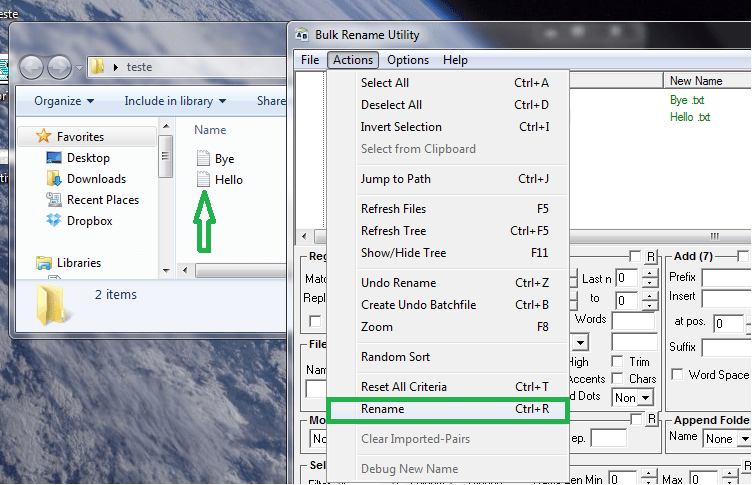Image resolution: width=752 pixels, height=485 pixels.
Task: Open the Options menu
Action: pyautogui.click(x=408, y=60)
